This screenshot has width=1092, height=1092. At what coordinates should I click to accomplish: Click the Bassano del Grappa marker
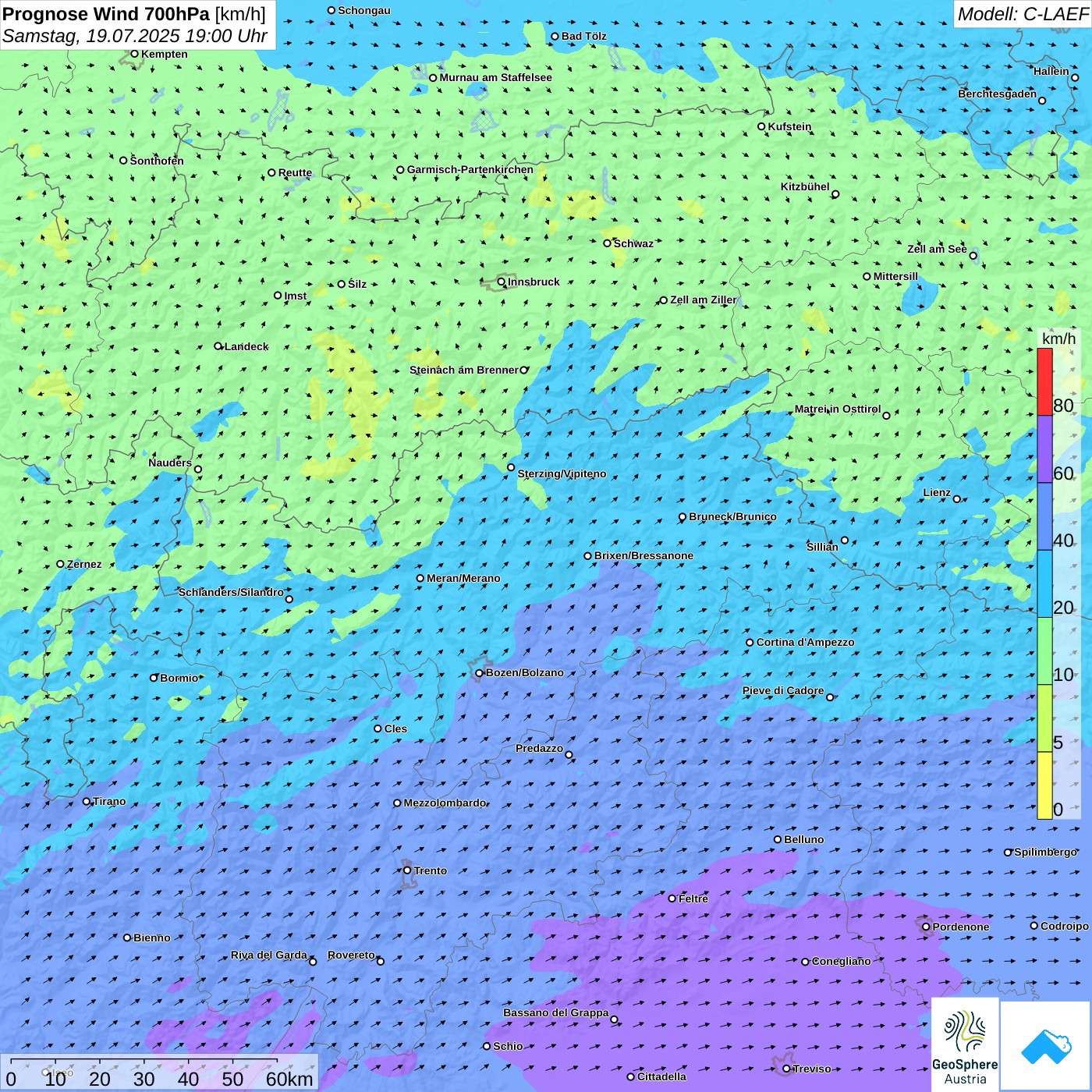click(614, 1019)
